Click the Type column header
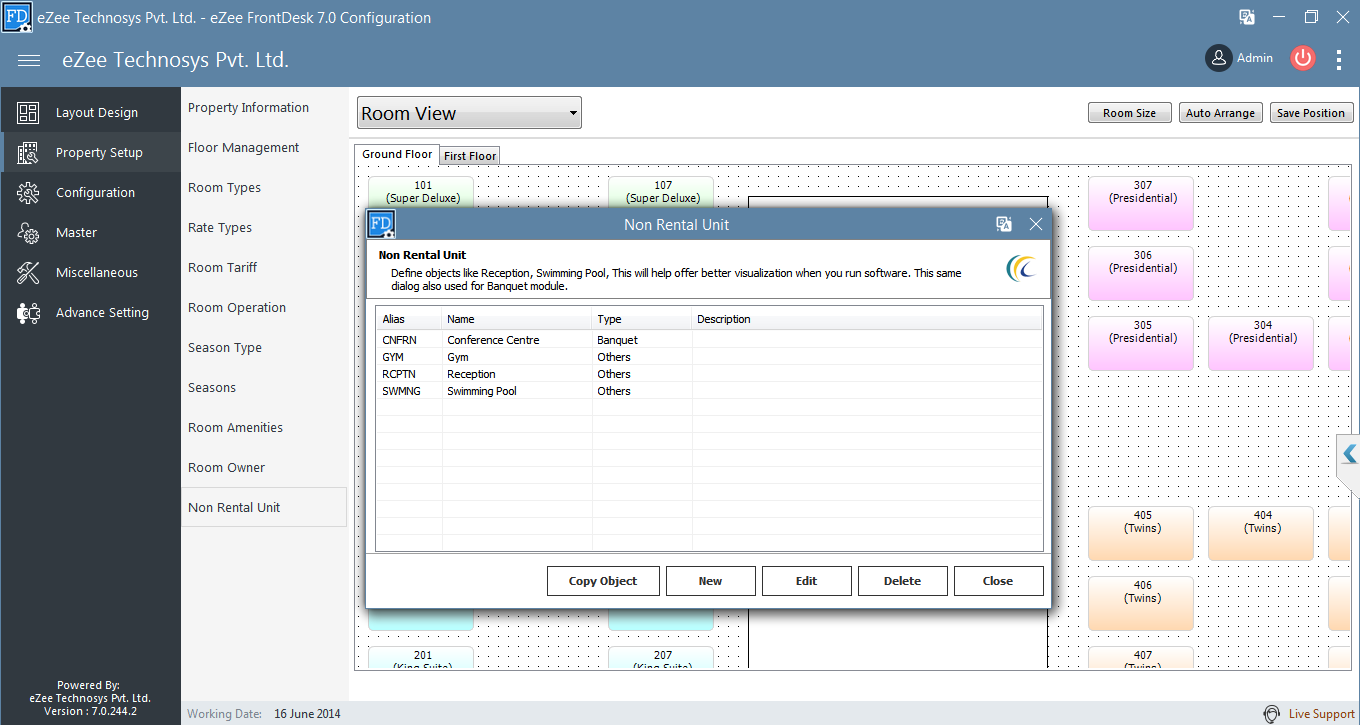The width and height of the screenshot is (1360, 725). click(x=642, y=319)
